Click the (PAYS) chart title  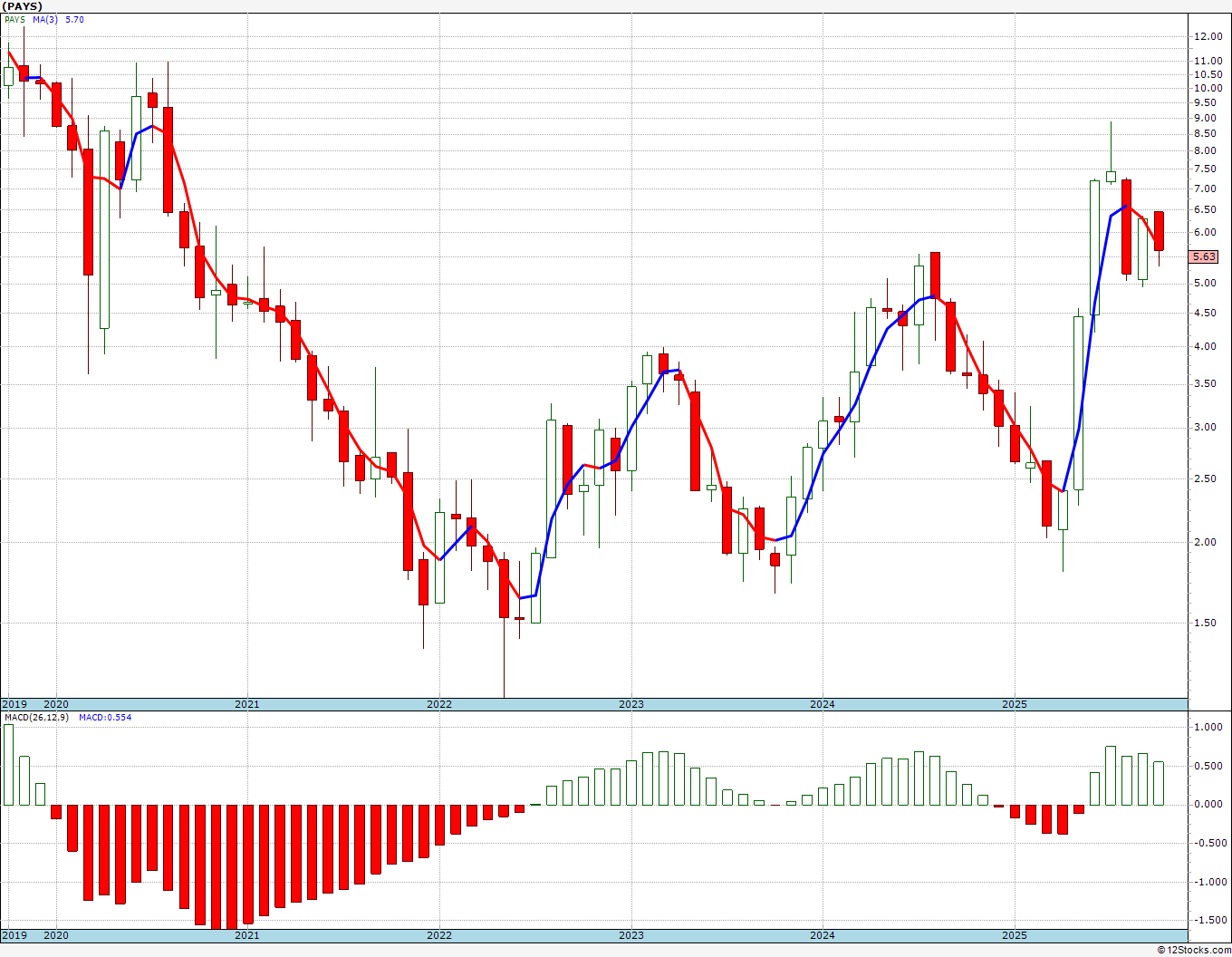point(22,6)
